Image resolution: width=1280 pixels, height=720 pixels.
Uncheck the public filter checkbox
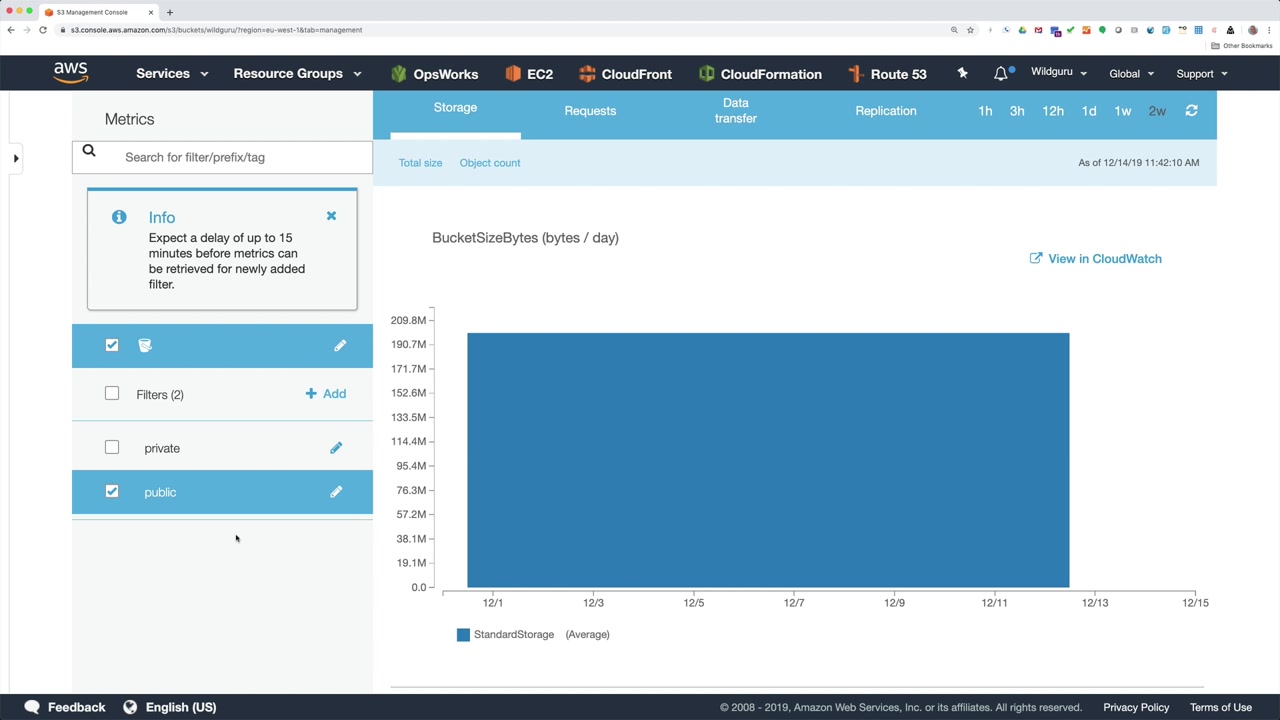pos(112,492)
